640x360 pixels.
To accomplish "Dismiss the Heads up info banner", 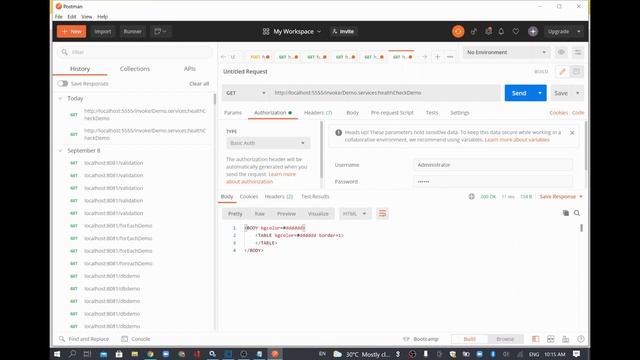I will 572,133.
